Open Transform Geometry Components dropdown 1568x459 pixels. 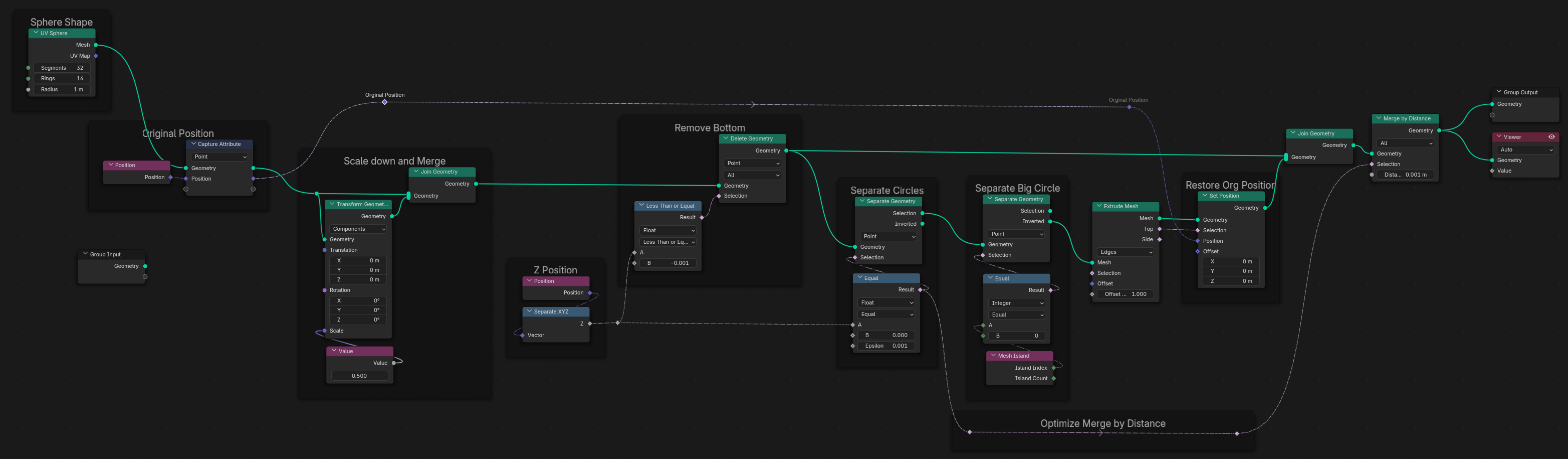click(358, 229)
